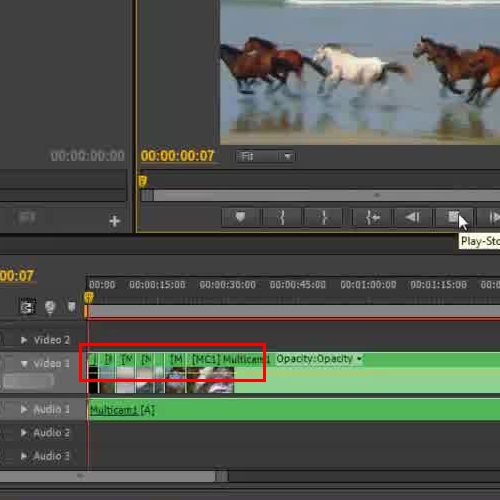Select the Multicam1 [A] audio clip
Image resolution: width=500 pixels, height=500 pixels.
coord(294,410)
